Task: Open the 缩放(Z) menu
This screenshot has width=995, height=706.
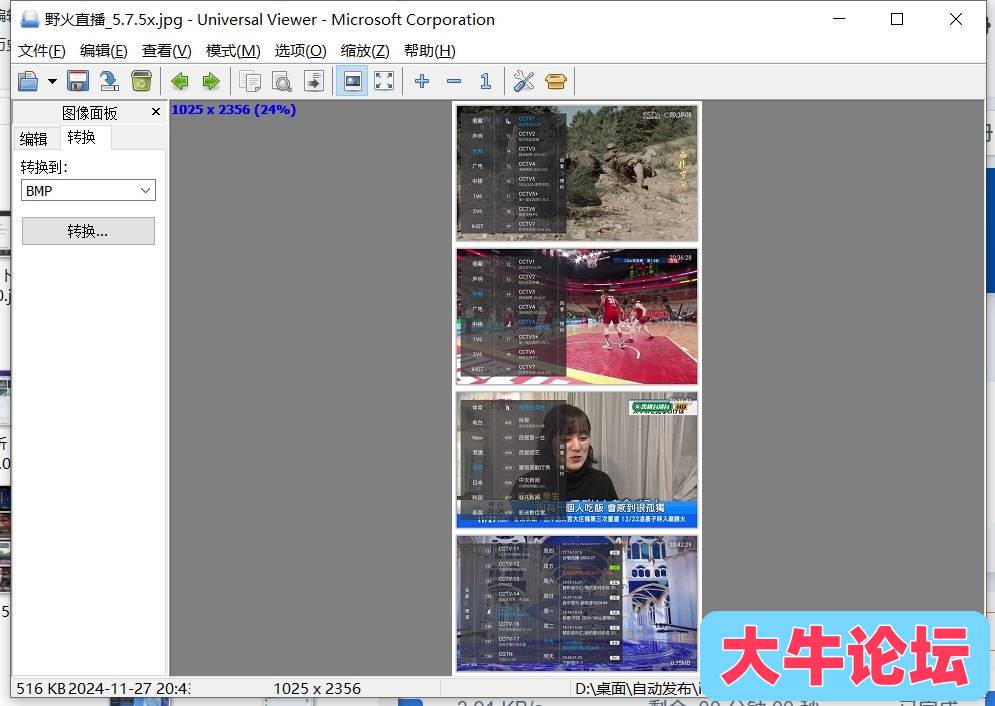Action: click(x=365, y=51)
